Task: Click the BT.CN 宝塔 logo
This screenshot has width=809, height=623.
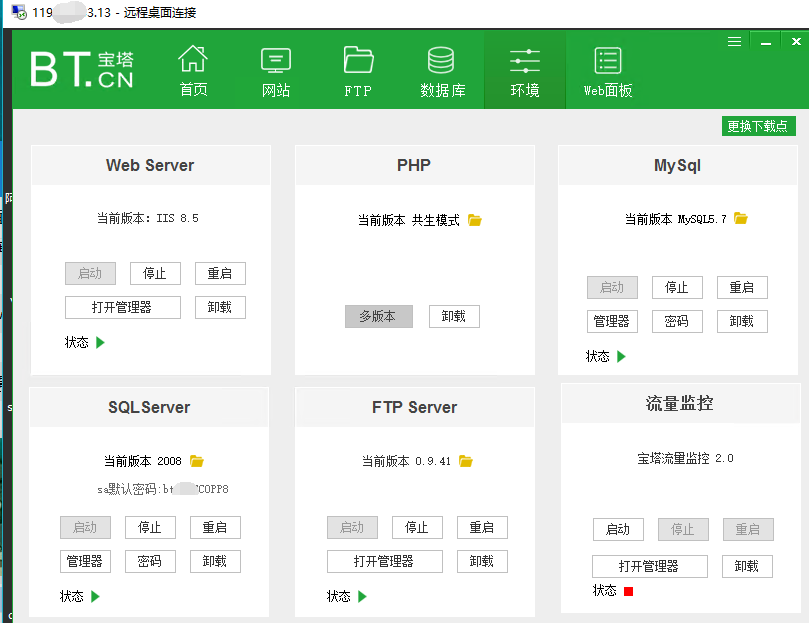Action: click(x=82, y=69)
